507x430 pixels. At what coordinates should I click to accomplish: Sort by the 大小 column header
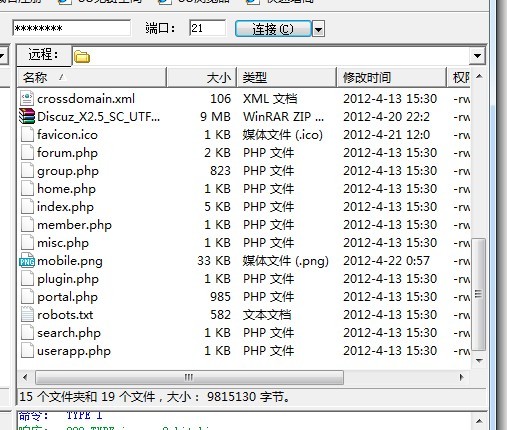(x=202, y=78)
